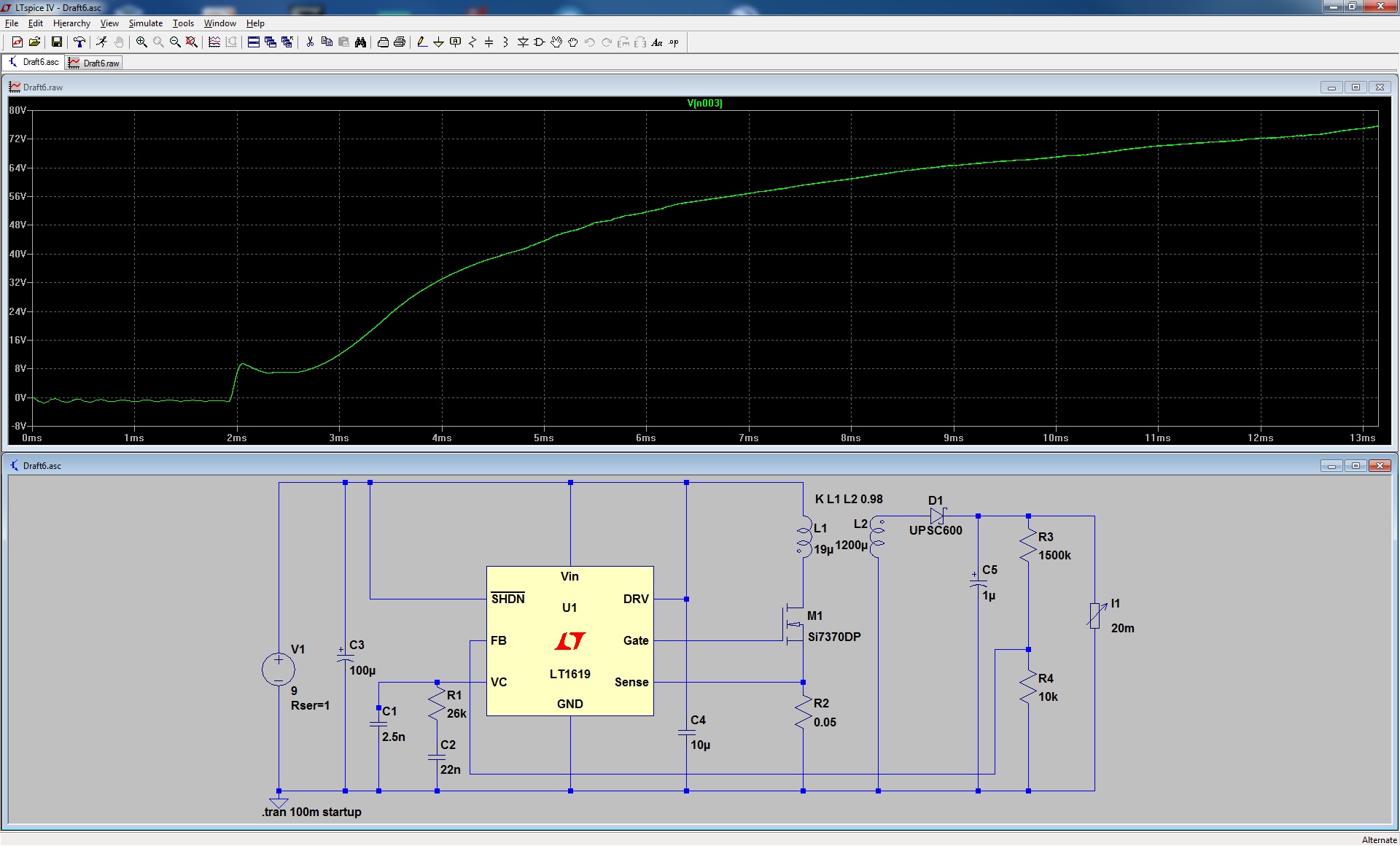
Task: Maximize the Draft6.asc schematic pane
Action: tap(1356, 466)
